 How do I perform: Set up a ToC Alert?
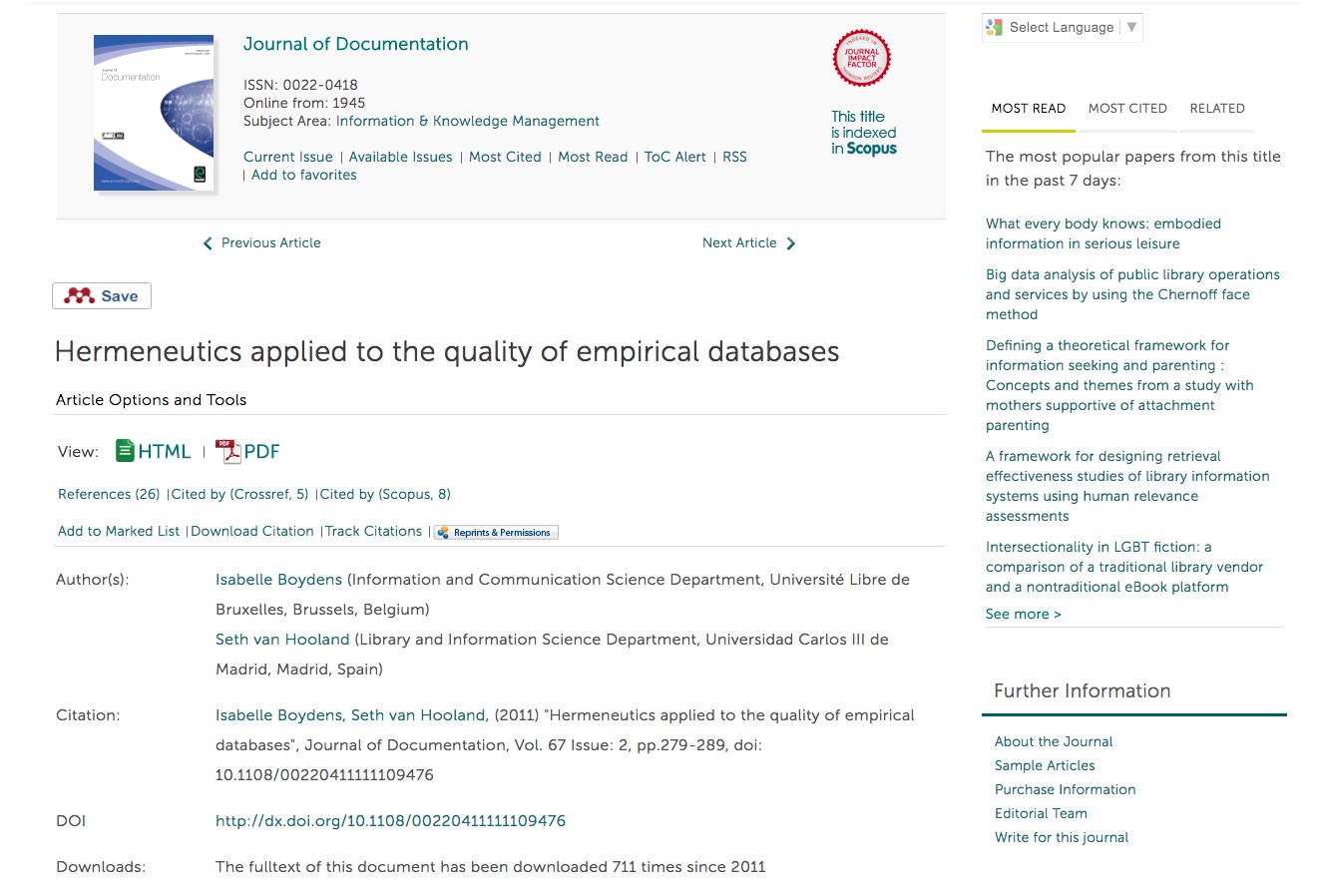pyautogui.click(x=674, y=157)
